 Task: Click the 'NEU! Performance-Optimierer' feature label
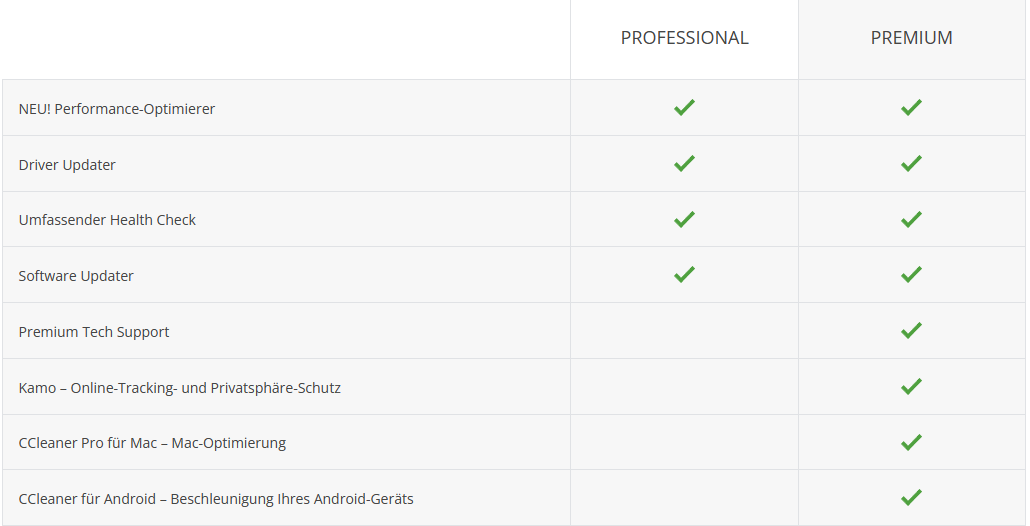click(x=117, y=108)
